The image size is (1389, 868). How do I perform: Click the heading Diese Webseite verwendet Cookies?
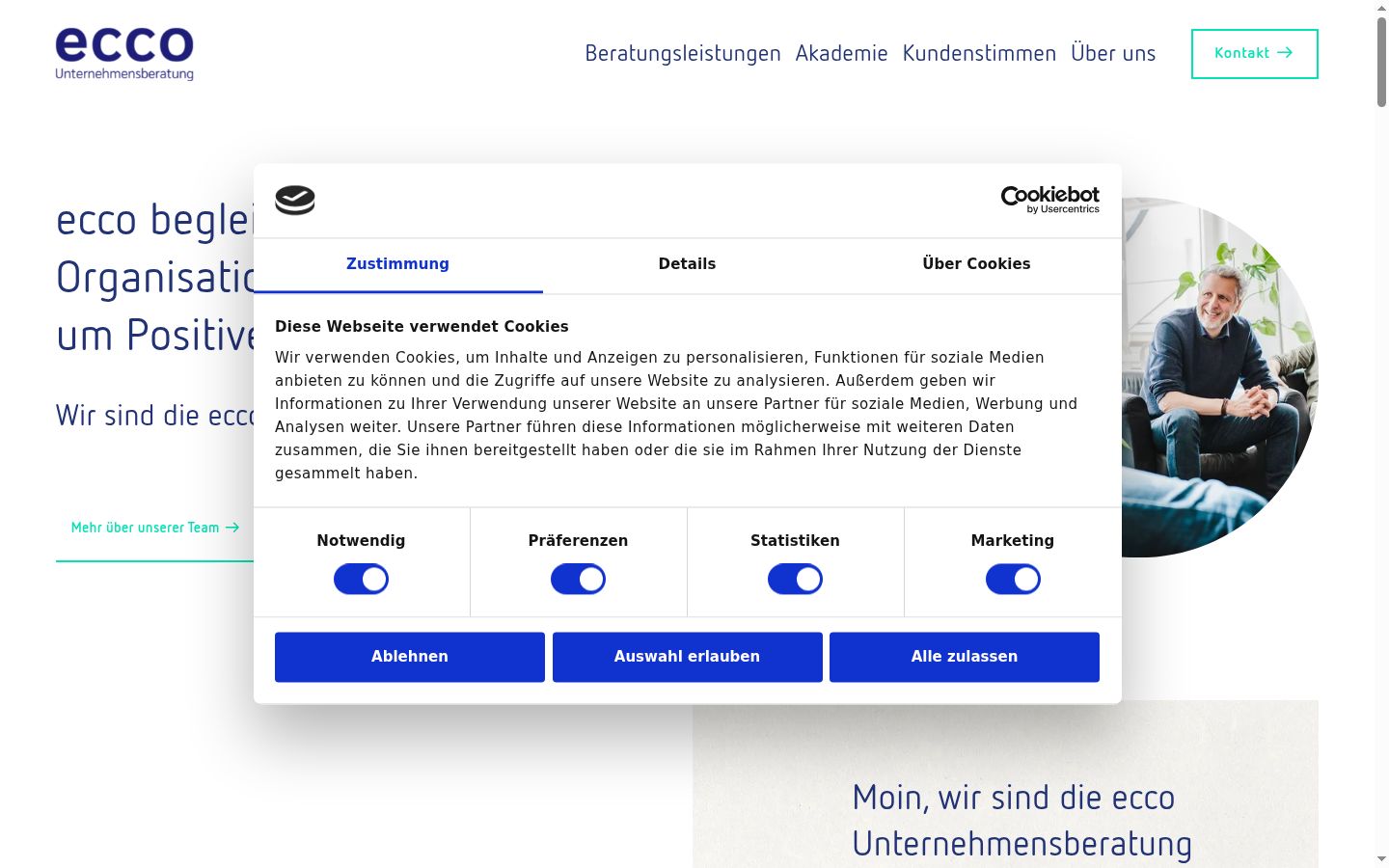422,327
